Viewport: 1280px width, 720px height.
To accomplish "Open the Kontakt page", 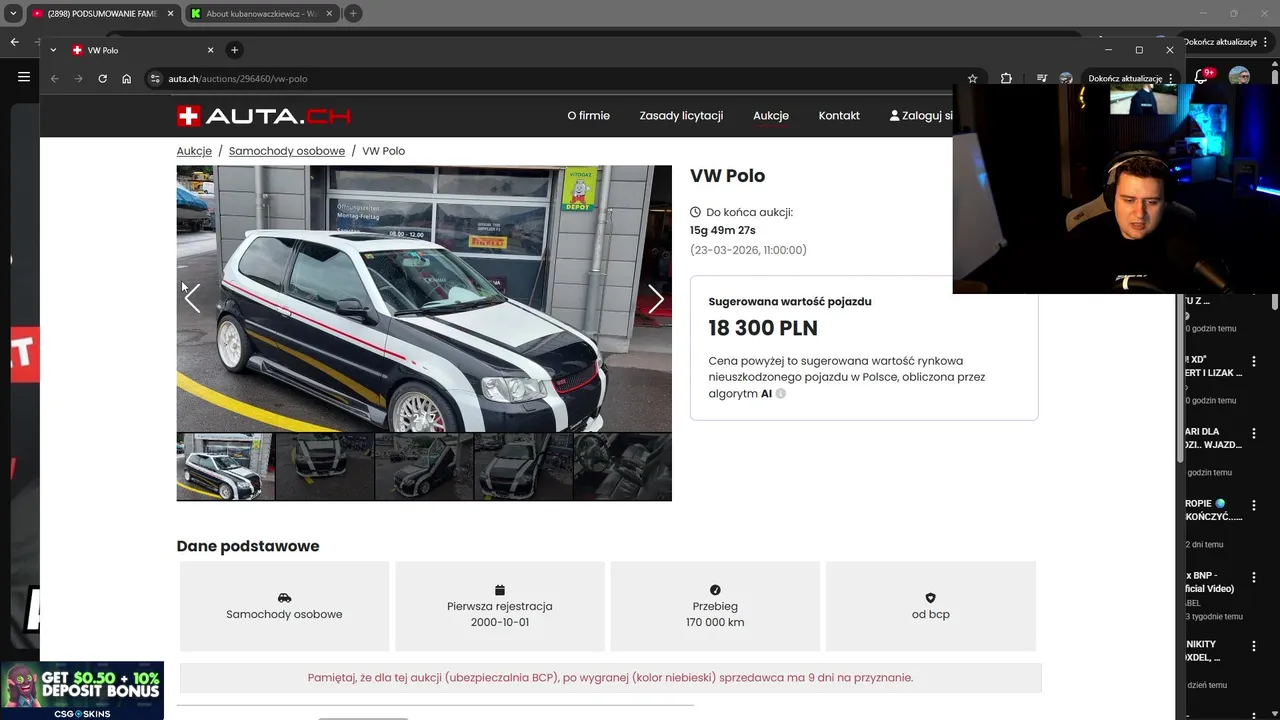I will point(839,116).
